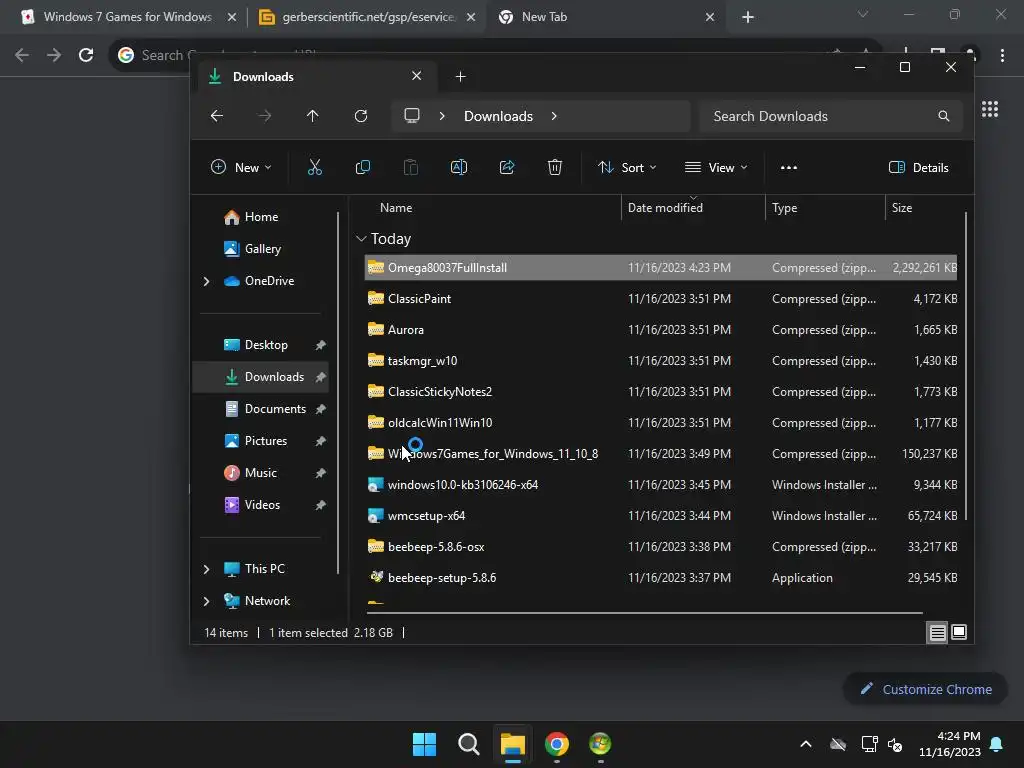Toggle the Details pane
Screen dimensions: 1024x768
[x=918, y=168]
